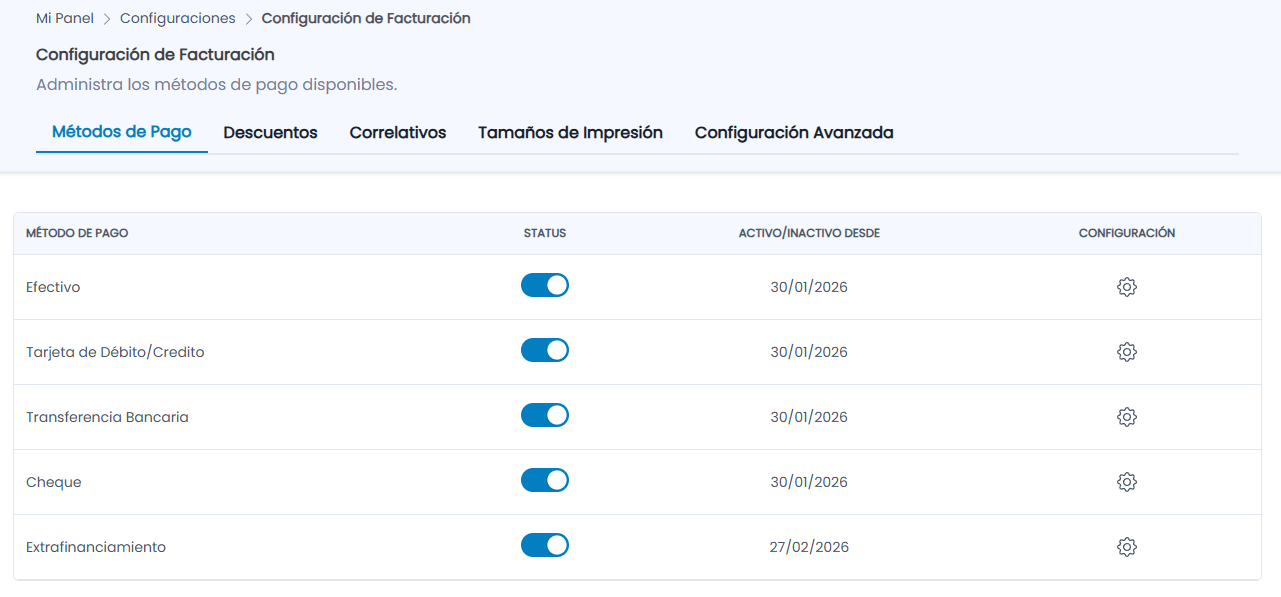Open settings gear for Cheque

(1127, 482)
